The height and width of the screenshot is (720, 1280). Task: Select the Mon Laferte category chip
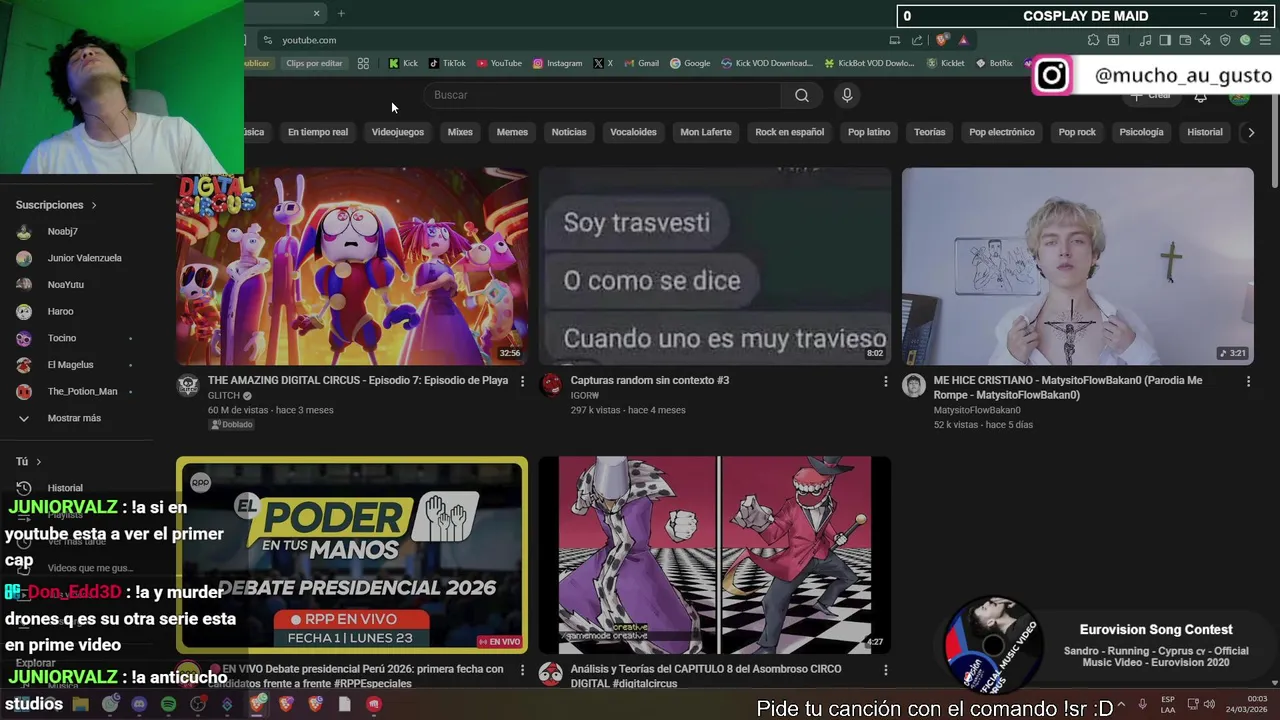click(x=706, y=132)
